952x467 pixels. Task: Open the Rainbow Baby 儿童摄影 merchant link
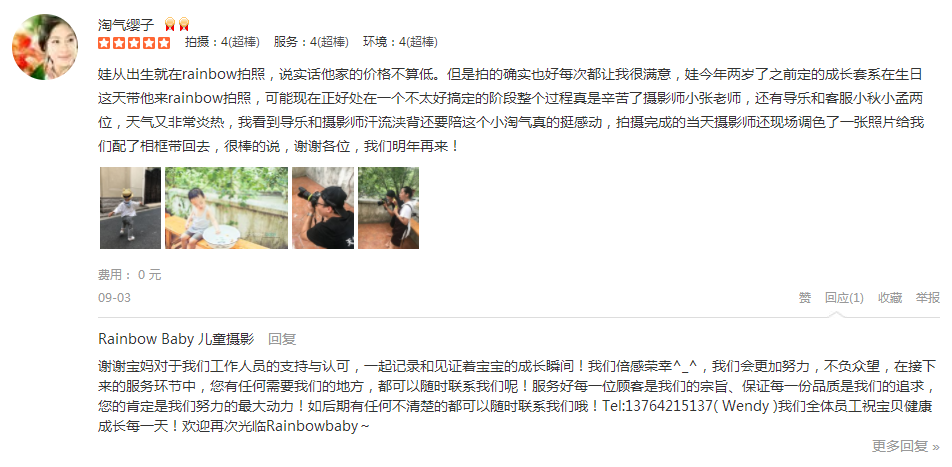coord(176,339)
